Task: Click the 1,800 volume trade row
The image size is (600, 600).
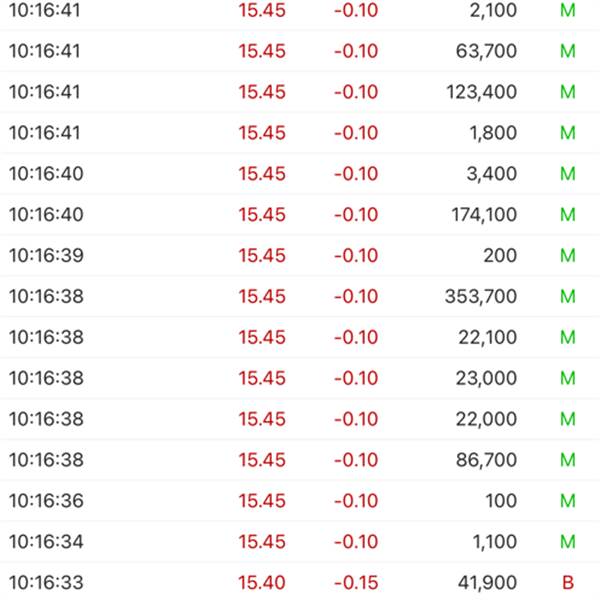Action: point(300,133)
